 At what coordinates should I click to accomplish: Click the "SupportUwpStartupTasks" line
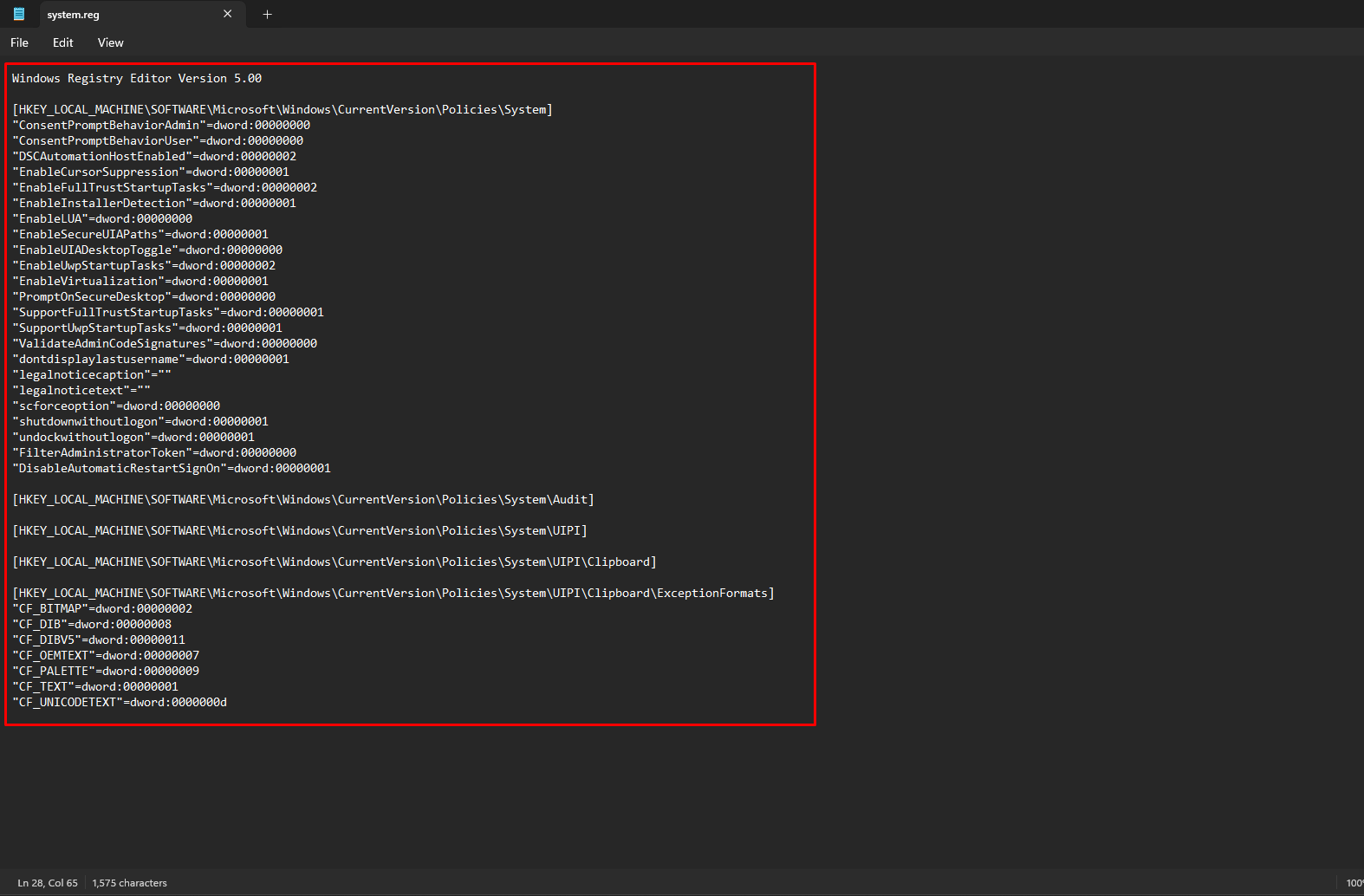point(147,328)
